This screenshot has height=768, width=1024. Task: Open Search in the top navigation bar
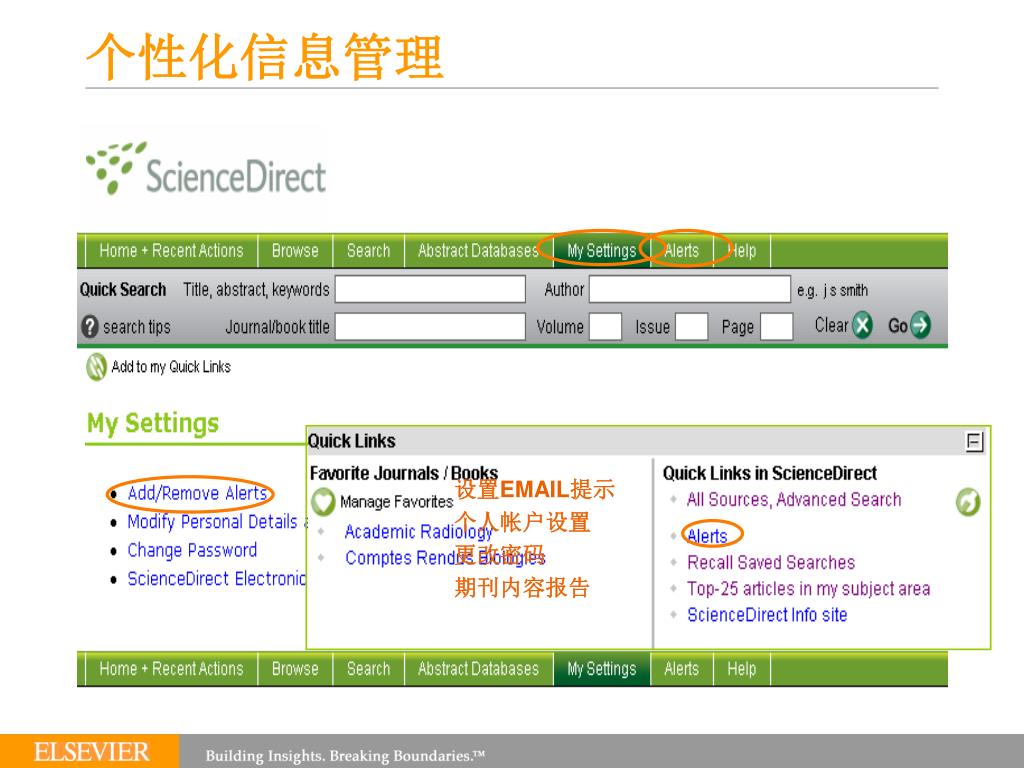368,251
